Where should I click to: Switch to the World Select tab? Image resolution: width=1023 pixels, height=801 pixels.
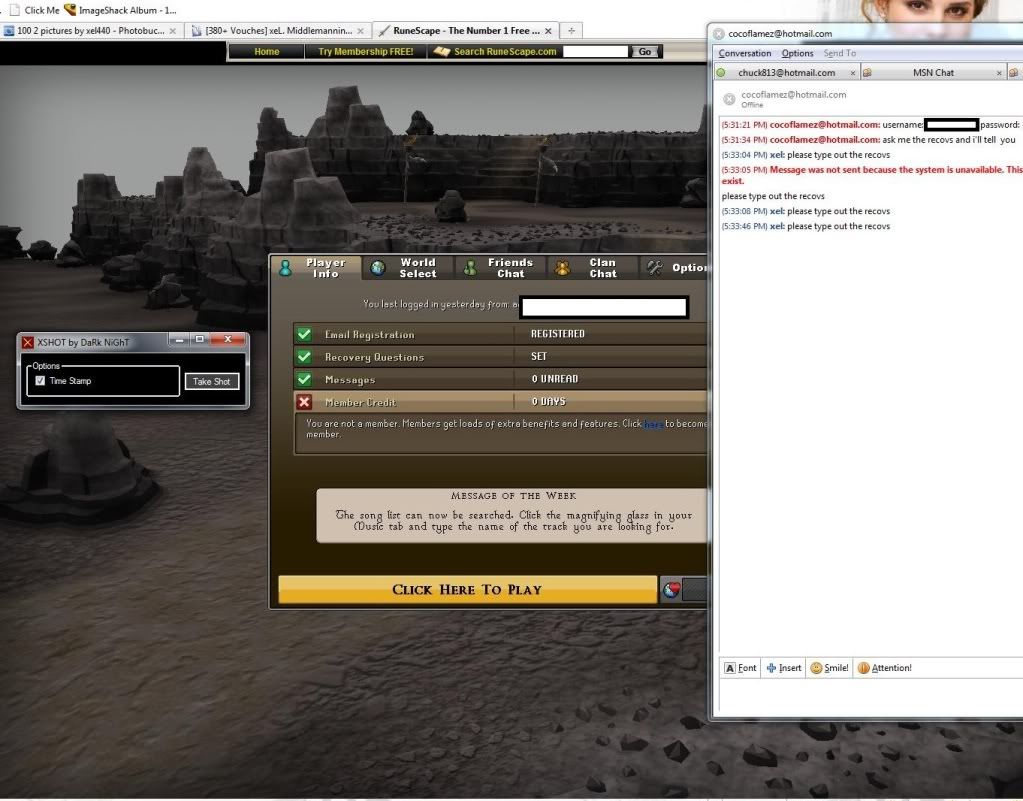click(408, 268)
